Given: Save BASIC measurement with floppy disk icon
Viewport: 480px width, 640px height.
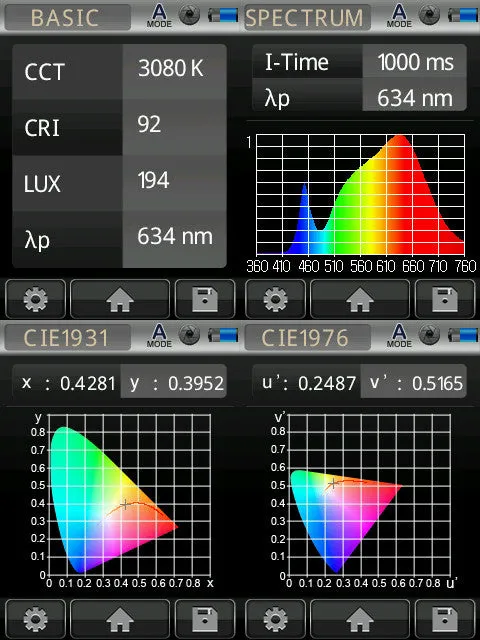Looking at the screenshot, I should (x=205, y=299).
